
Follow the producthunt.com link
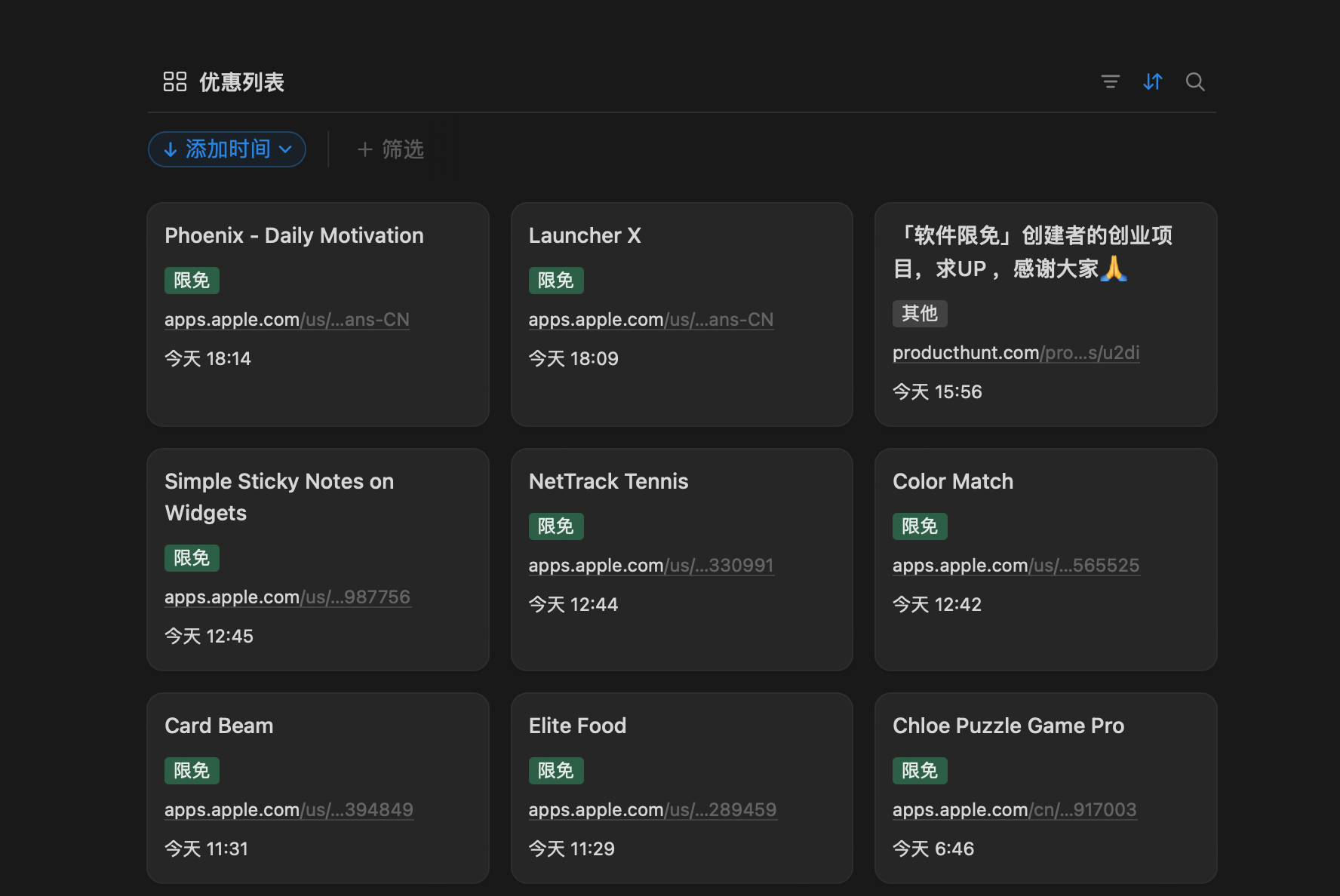(x=1016, y=353)
